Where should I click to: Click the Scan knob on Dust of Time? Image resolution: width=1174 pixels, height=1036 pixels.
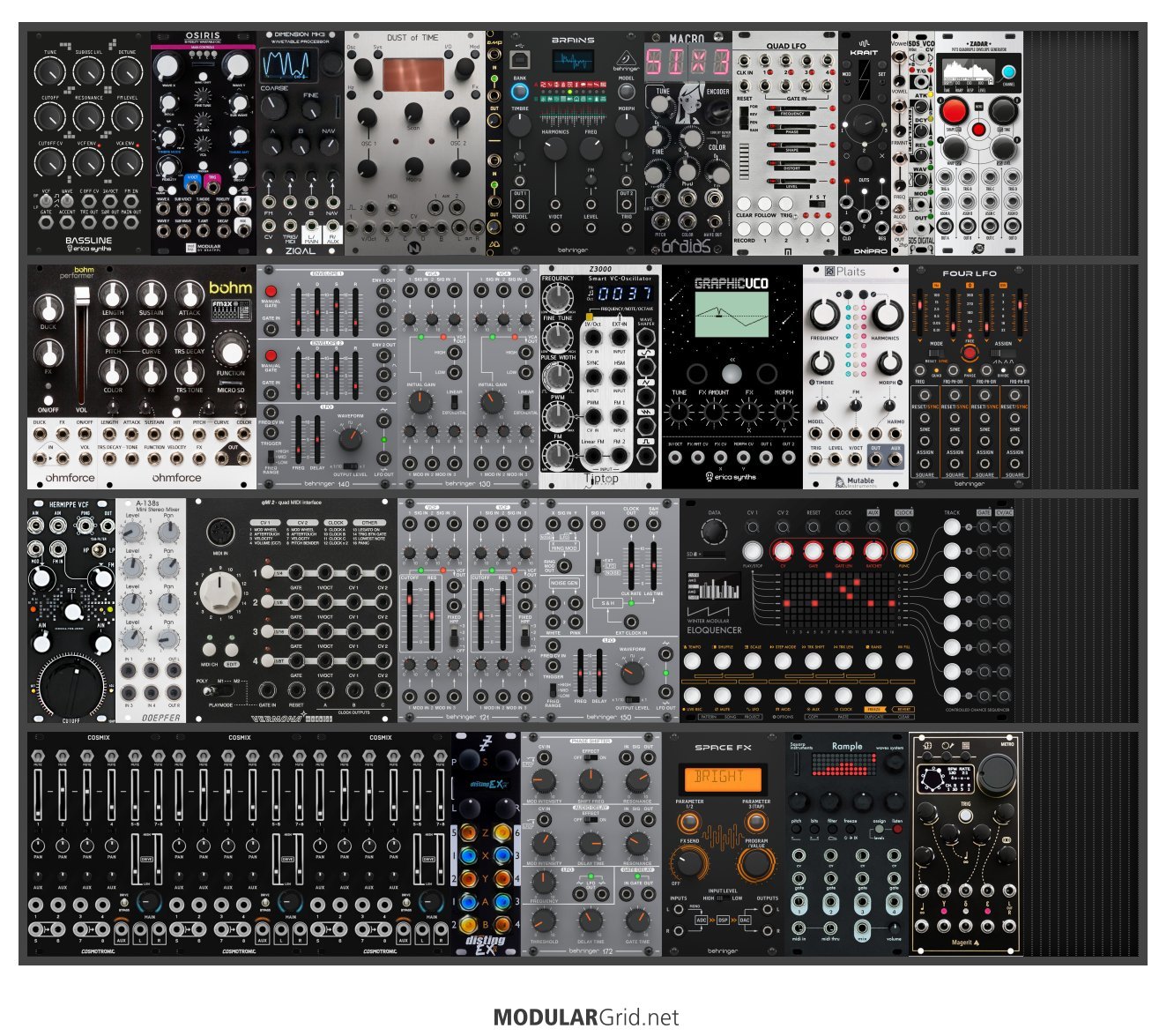coord(414,112)
